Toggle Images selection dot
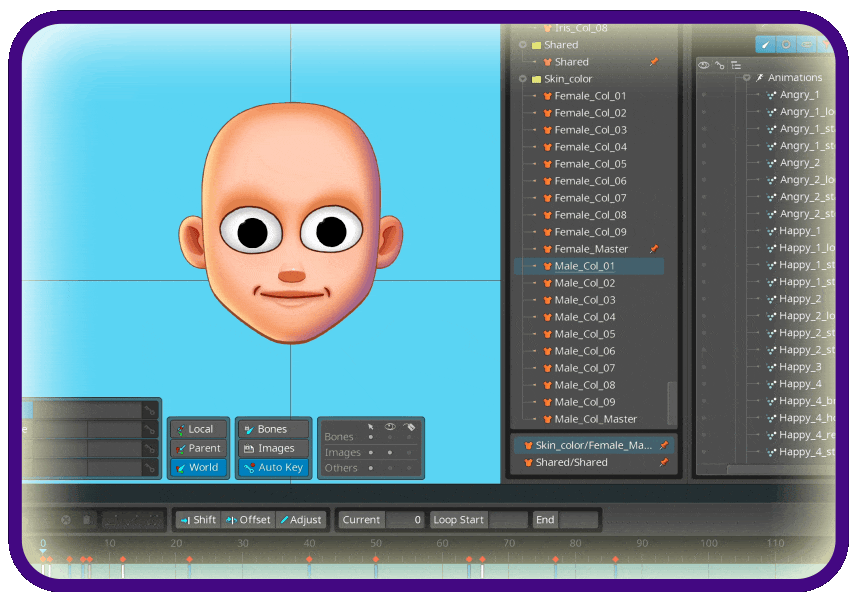This screenshot has width=861, height=605. tap(371, 452)
